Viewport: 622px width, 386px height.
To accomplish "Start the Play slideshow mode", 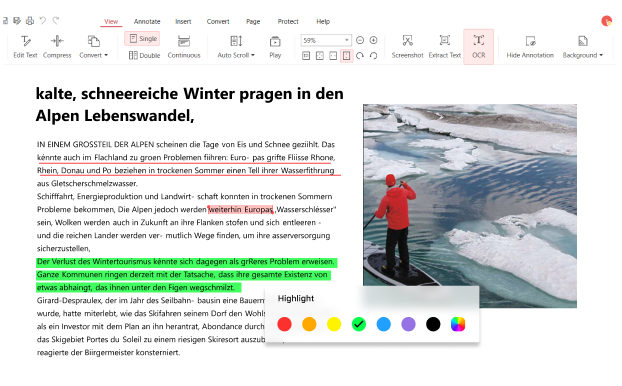I will tap(275, 47).
